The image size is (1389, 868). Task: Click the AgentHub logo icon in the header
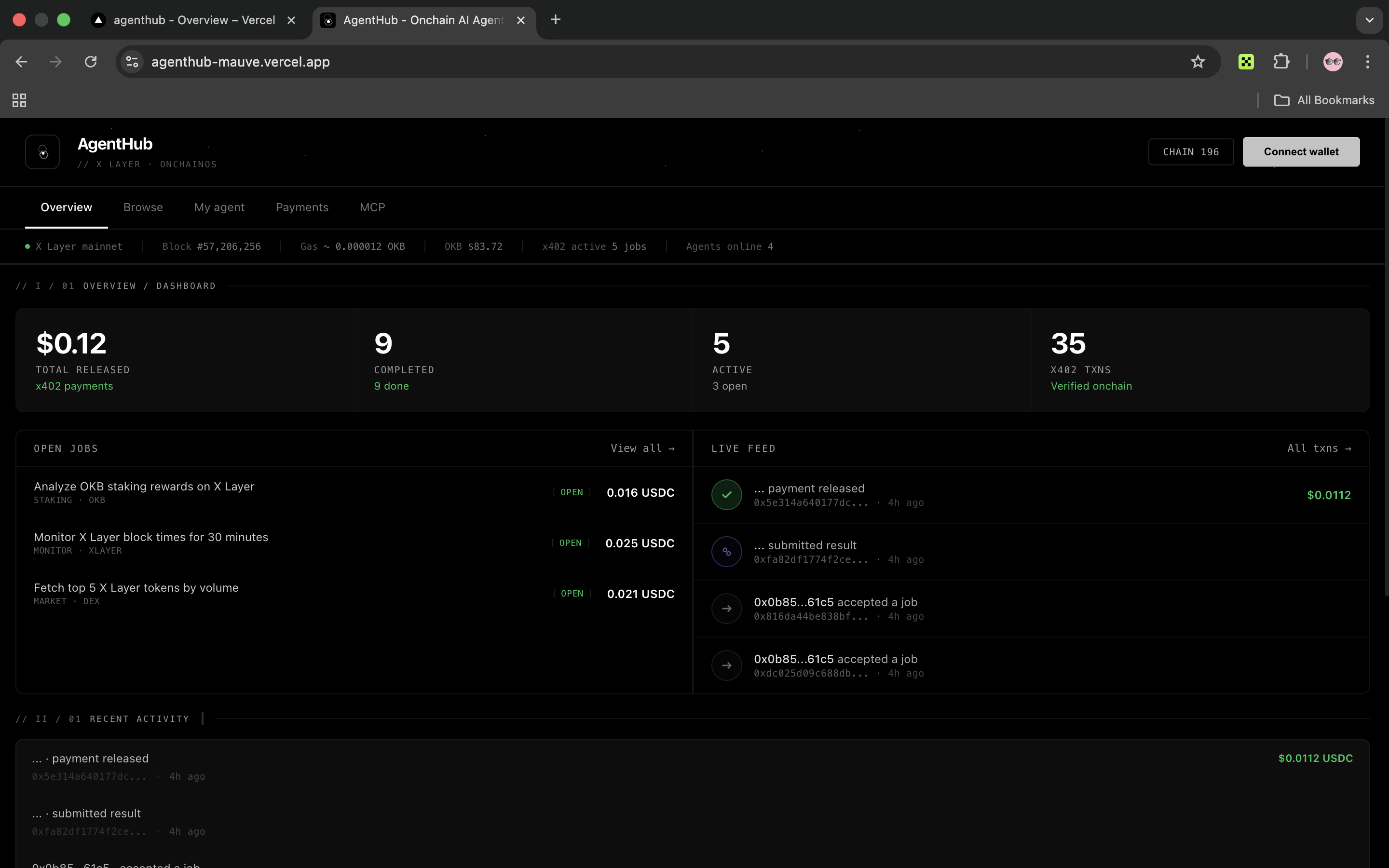[42, 151]
